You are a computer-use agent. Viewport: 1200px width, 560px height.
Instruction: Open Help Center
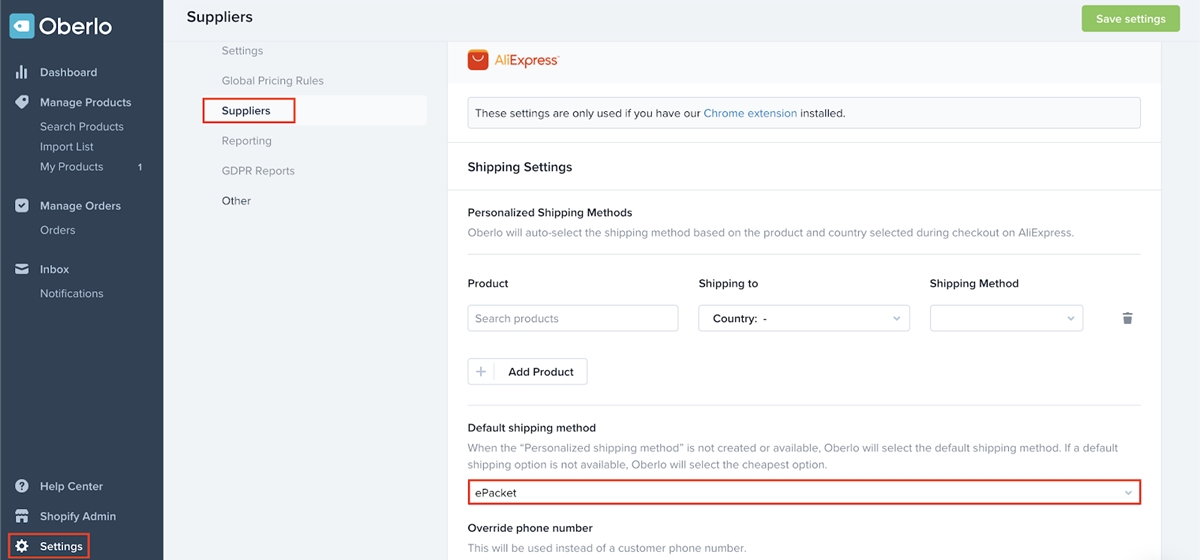71,486
